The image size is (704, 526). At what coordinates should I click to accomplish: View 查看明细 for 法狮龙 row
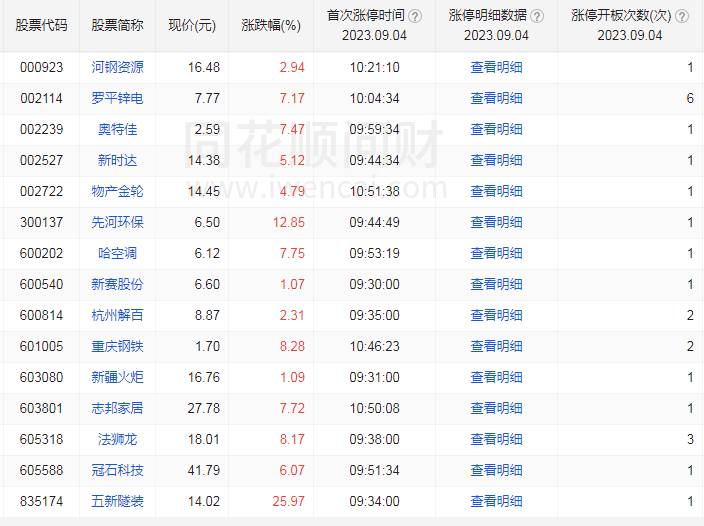point(497,439)
